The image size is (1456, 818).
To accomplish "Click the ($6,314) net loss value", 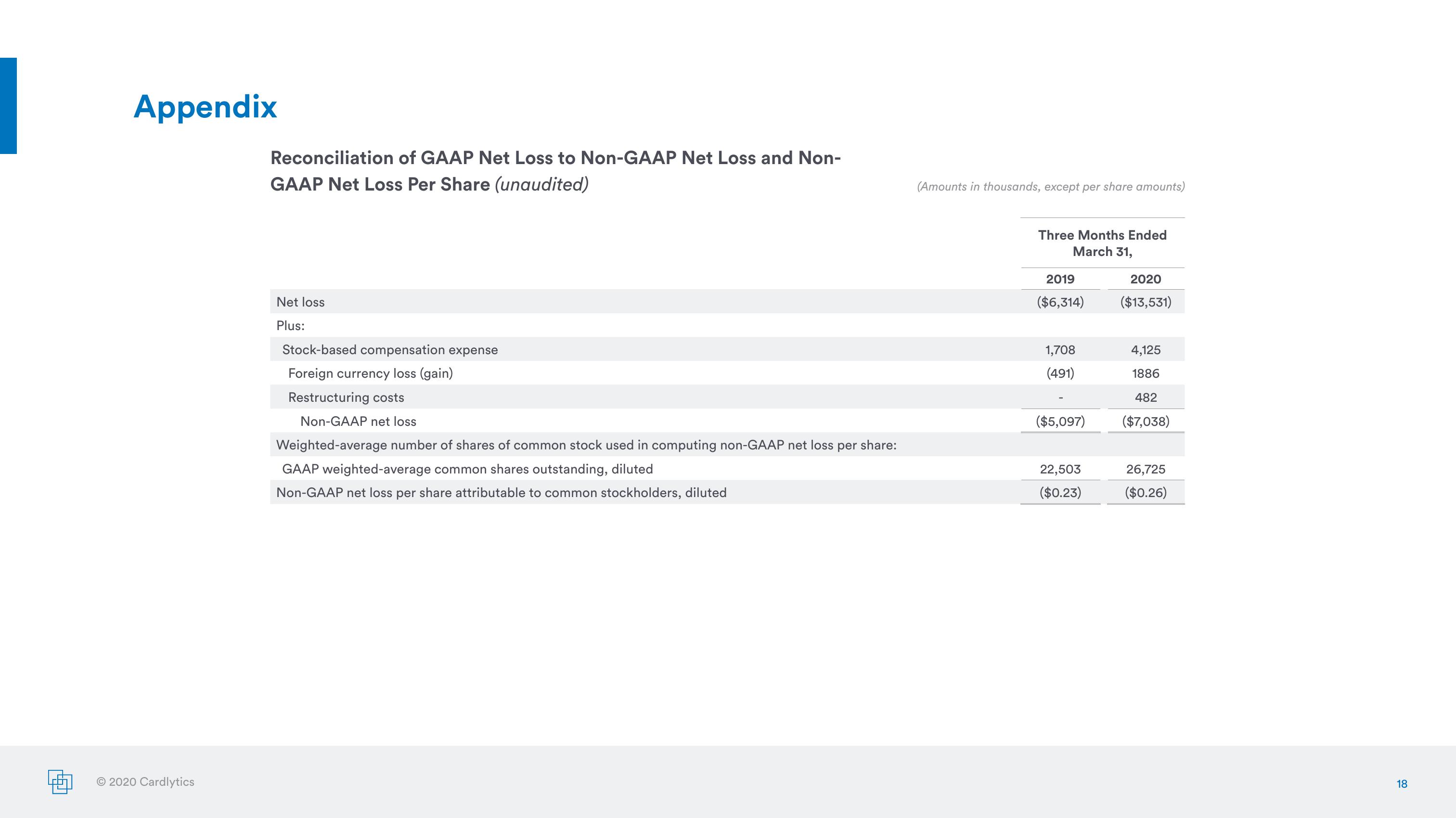I will click(x=1060, y=302).
